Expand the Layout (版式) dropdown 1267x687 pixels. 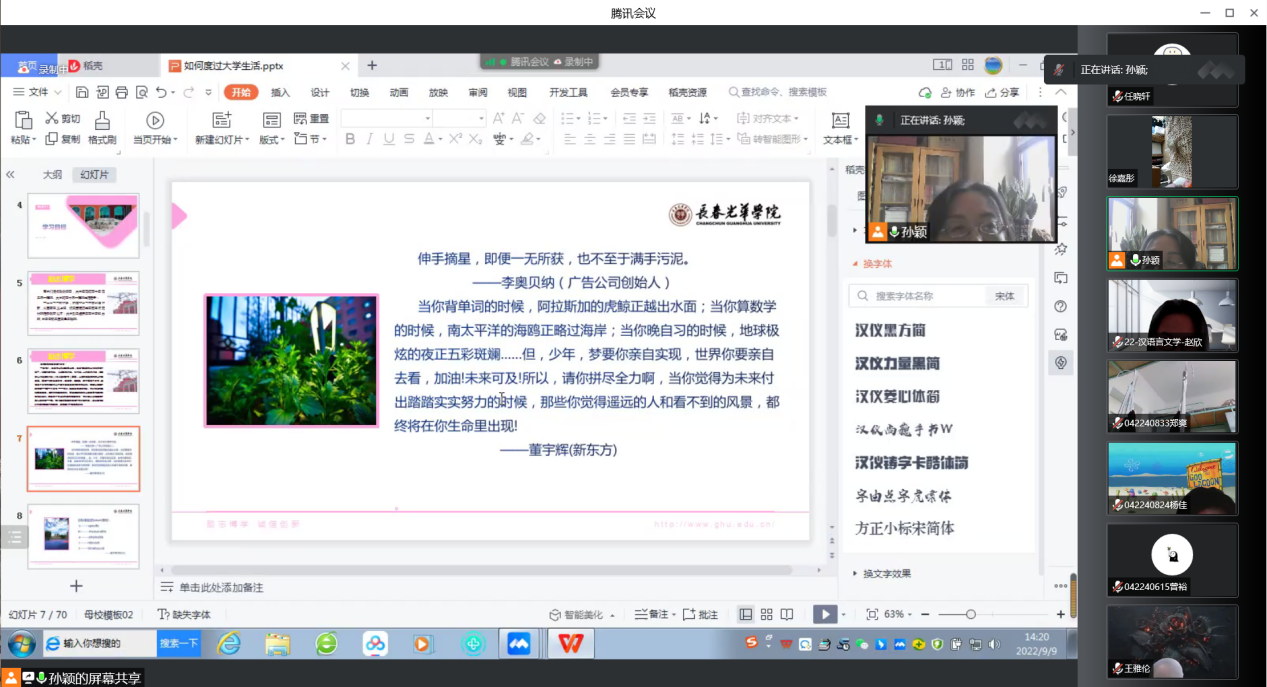pos(272,139)
